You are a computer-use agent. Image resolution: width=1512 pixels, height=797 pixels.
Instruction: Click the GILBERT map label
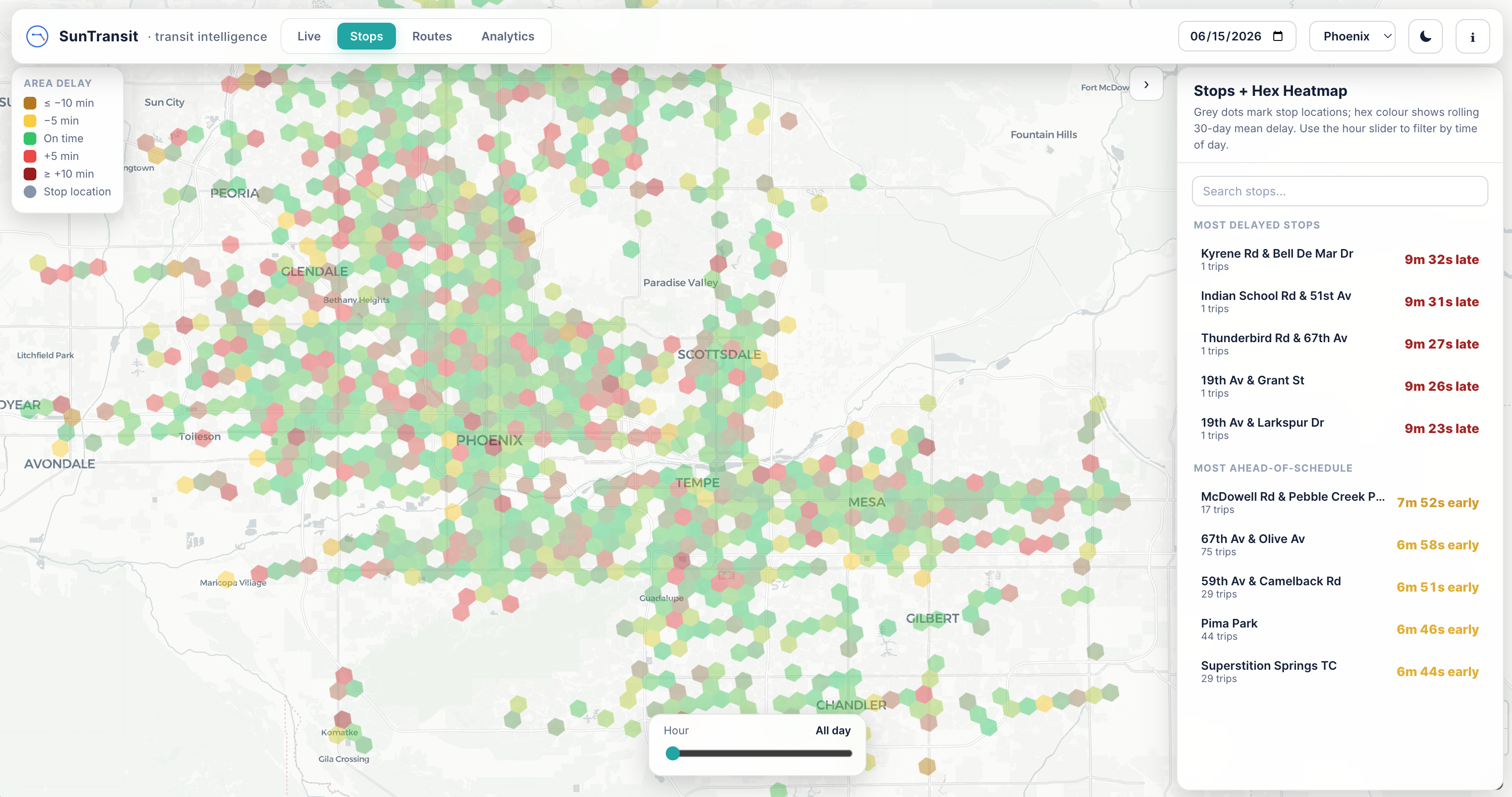(932, 618)
